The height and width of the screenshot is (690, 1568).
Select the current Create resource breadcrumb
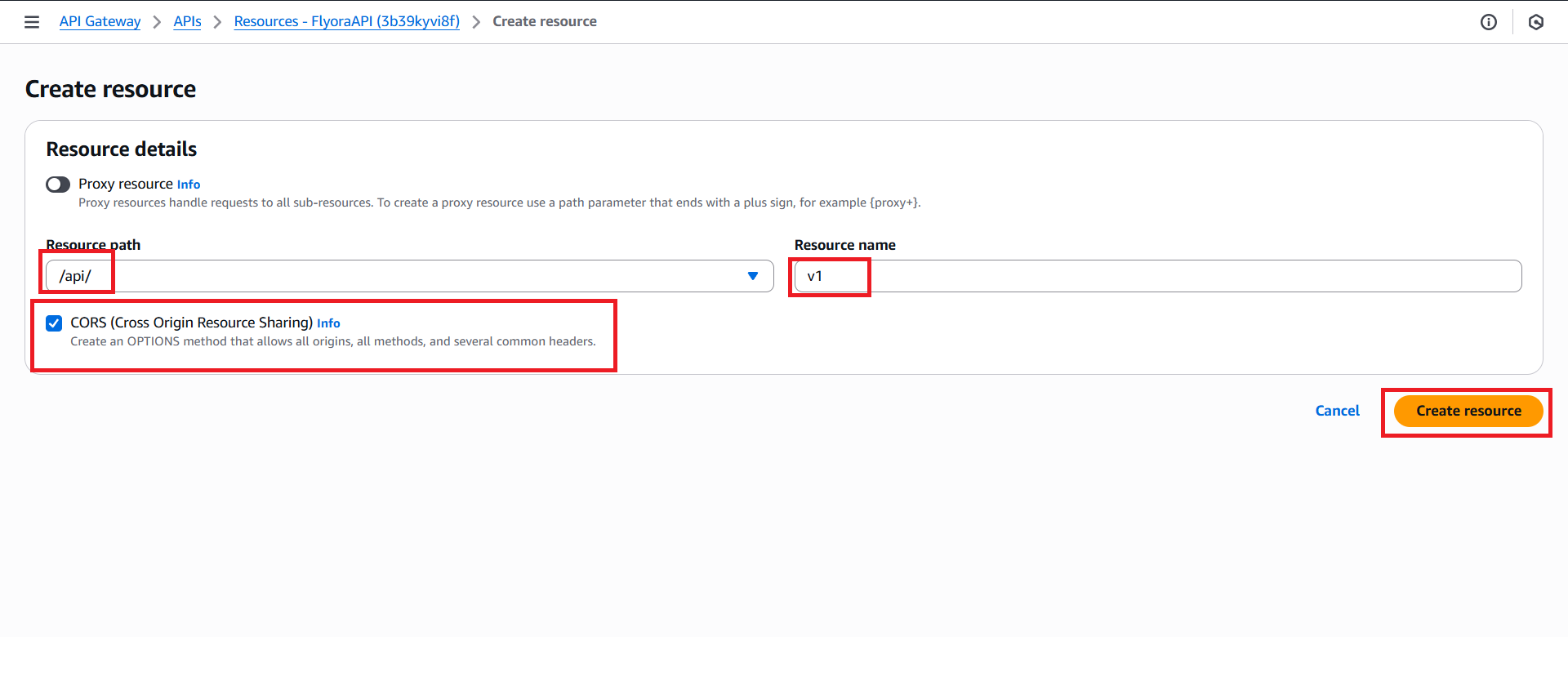[x=544, y=22]
